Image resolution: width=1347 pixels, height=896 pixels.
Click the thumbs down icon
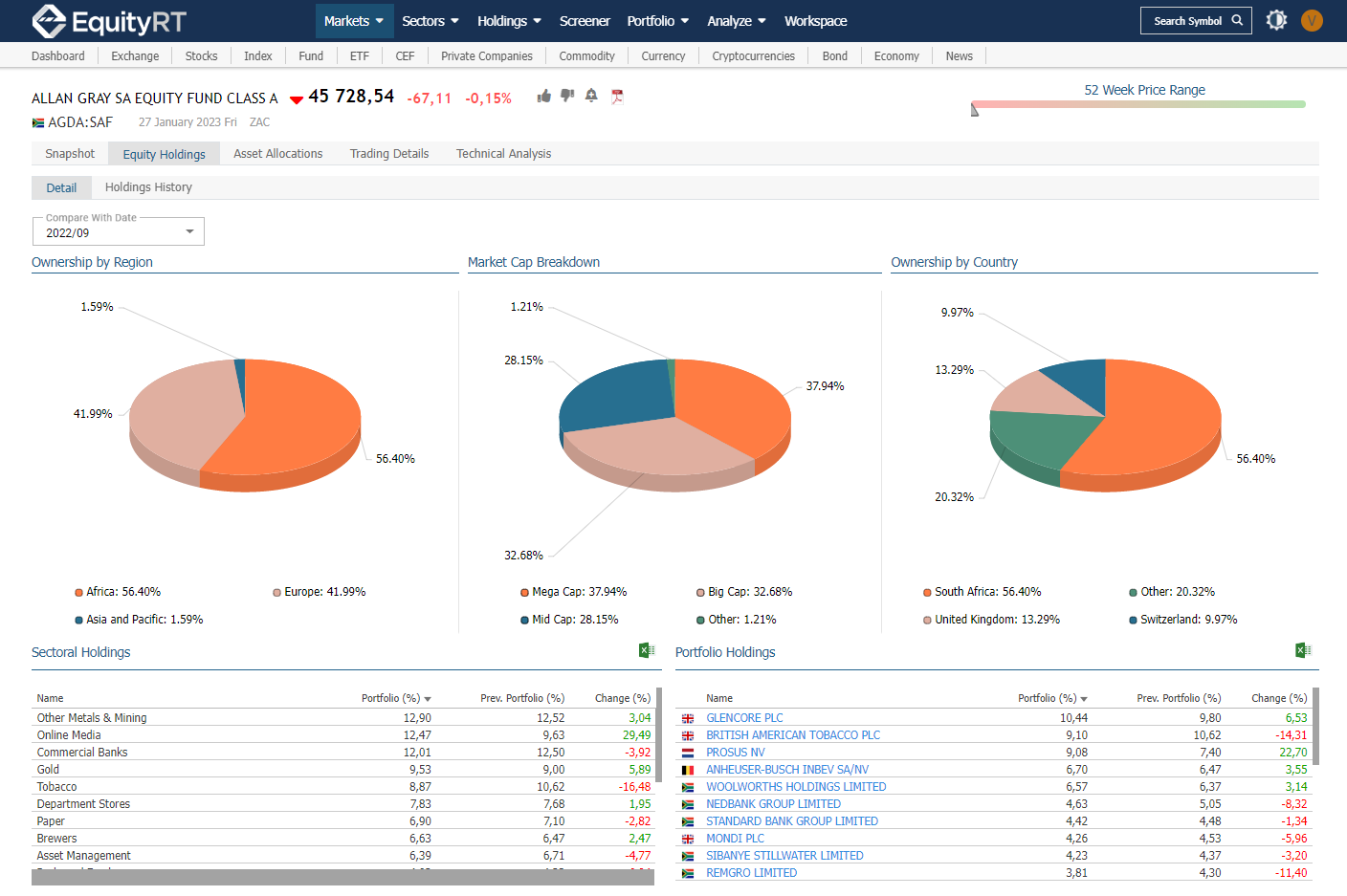click(567, 96)
